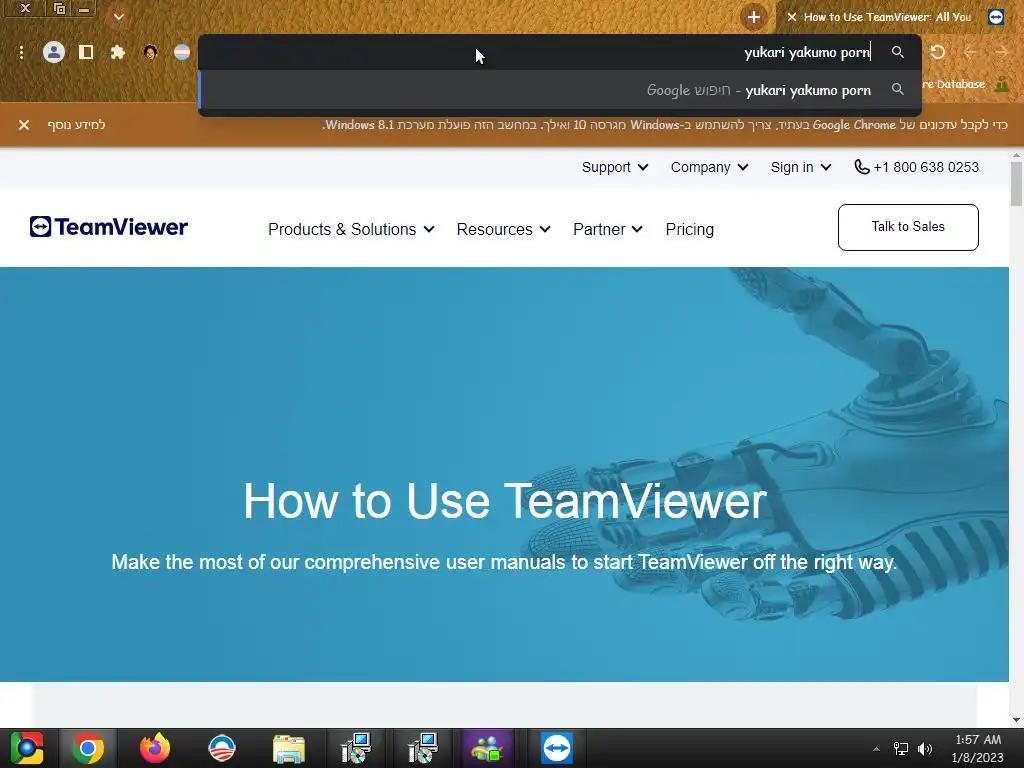Screen dimensions: 1024x768
Task: Click the phone number +1 800 638 0253
Action: point(926,167)
